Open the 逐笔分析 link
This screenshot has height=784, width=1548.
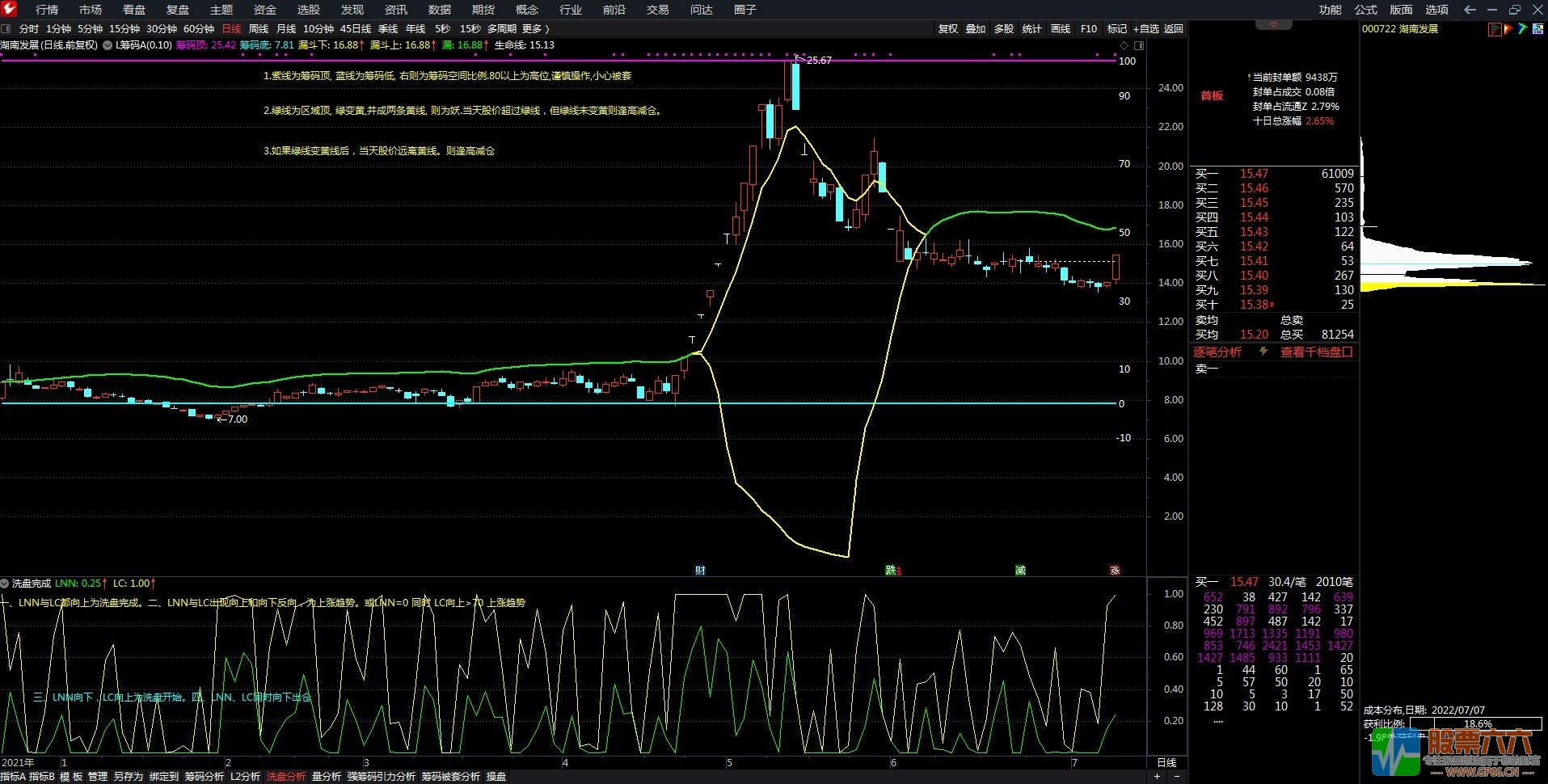pos(1217,352)
